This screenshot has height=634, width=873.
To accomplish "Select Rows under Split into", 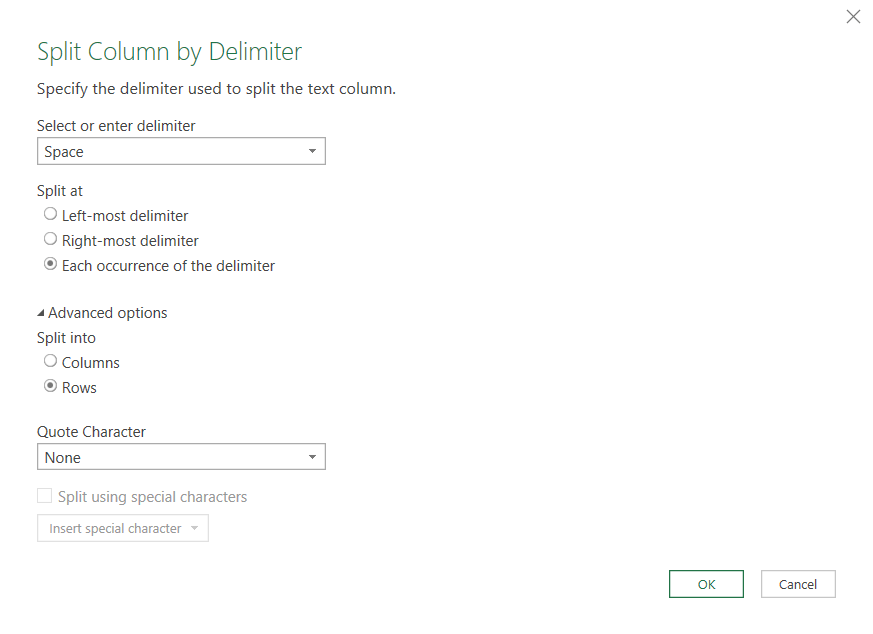I will [50, 387].
